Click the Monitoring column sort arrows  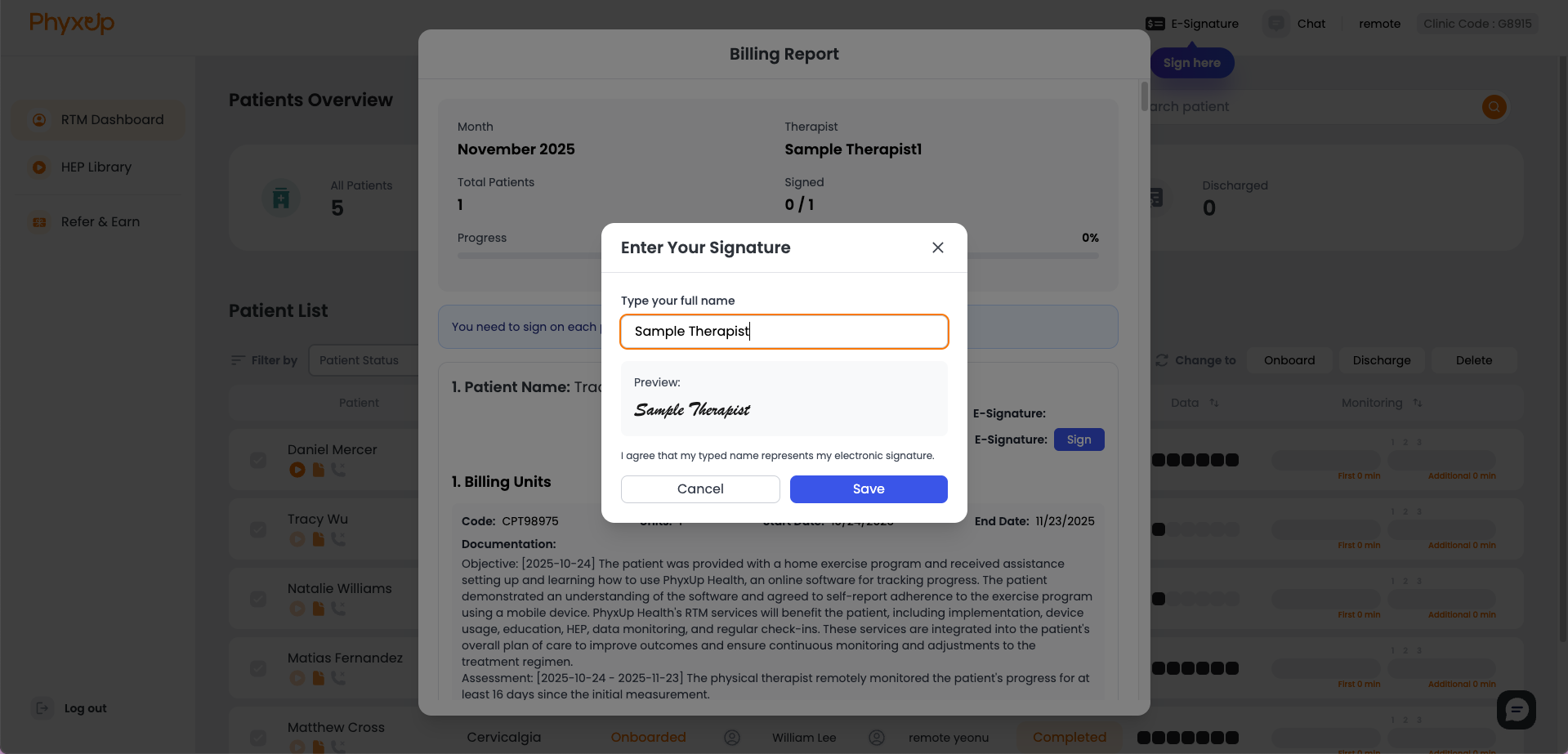coord(1418,403)
